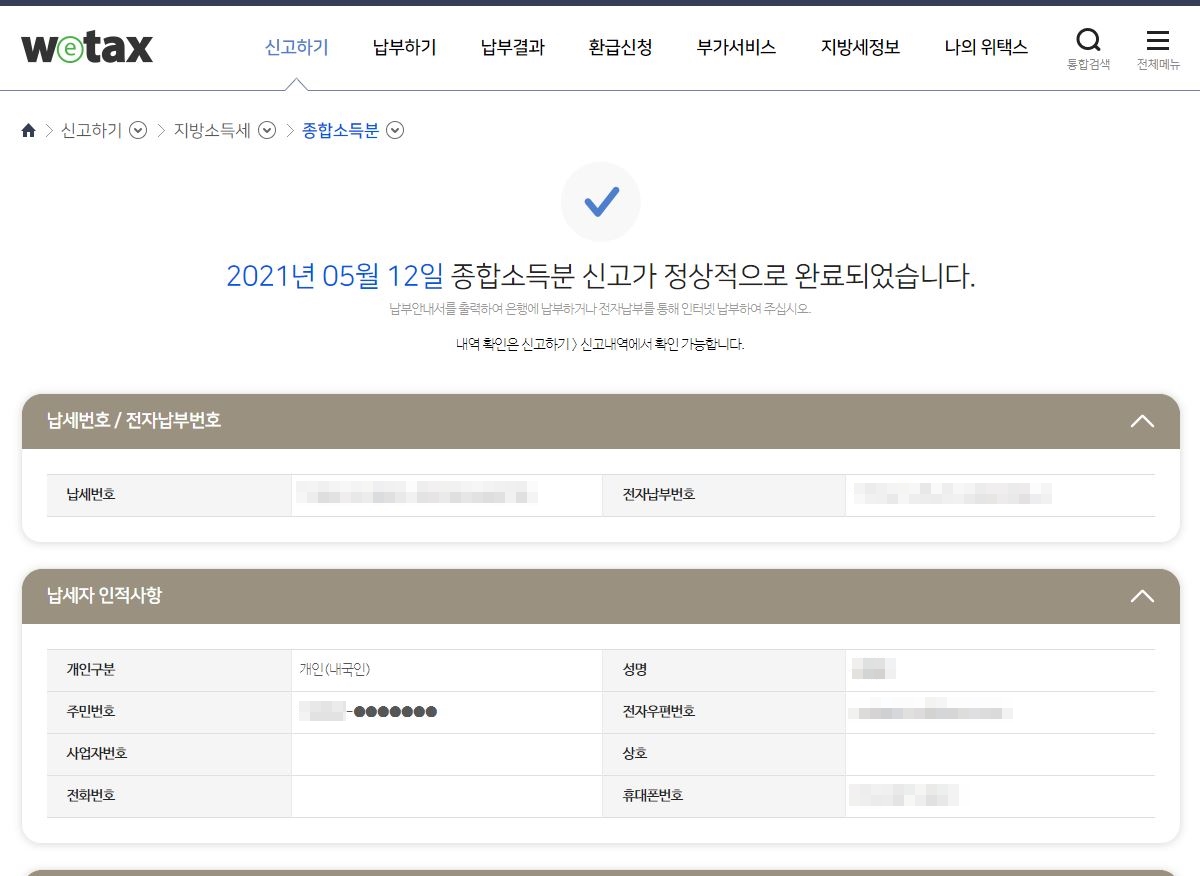Screen dimensions: 1200x876
Task: Open the 납부하기 top menu
Action: pyautogui.click(x=404, y=47)
